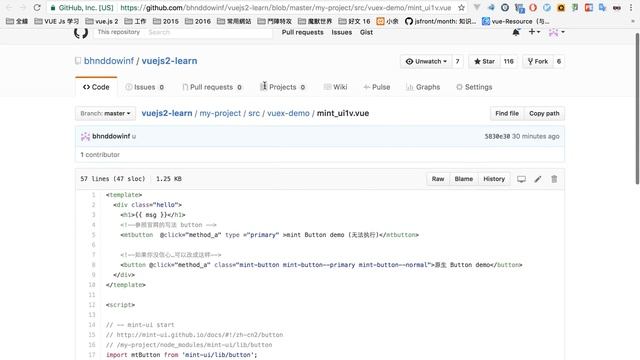Open the vuejs2-learn repository title link
Image resolution: width=640 pixels, height=360 pixels.
tap(169, 61)
